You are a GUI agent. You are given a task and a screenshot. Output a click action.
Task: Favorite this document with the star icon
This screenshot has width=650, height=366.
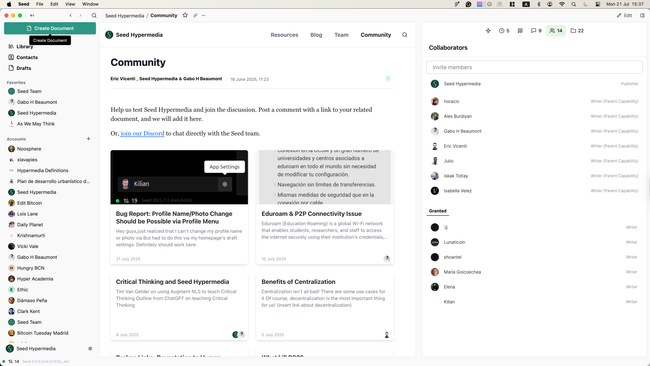click(185, 15)
